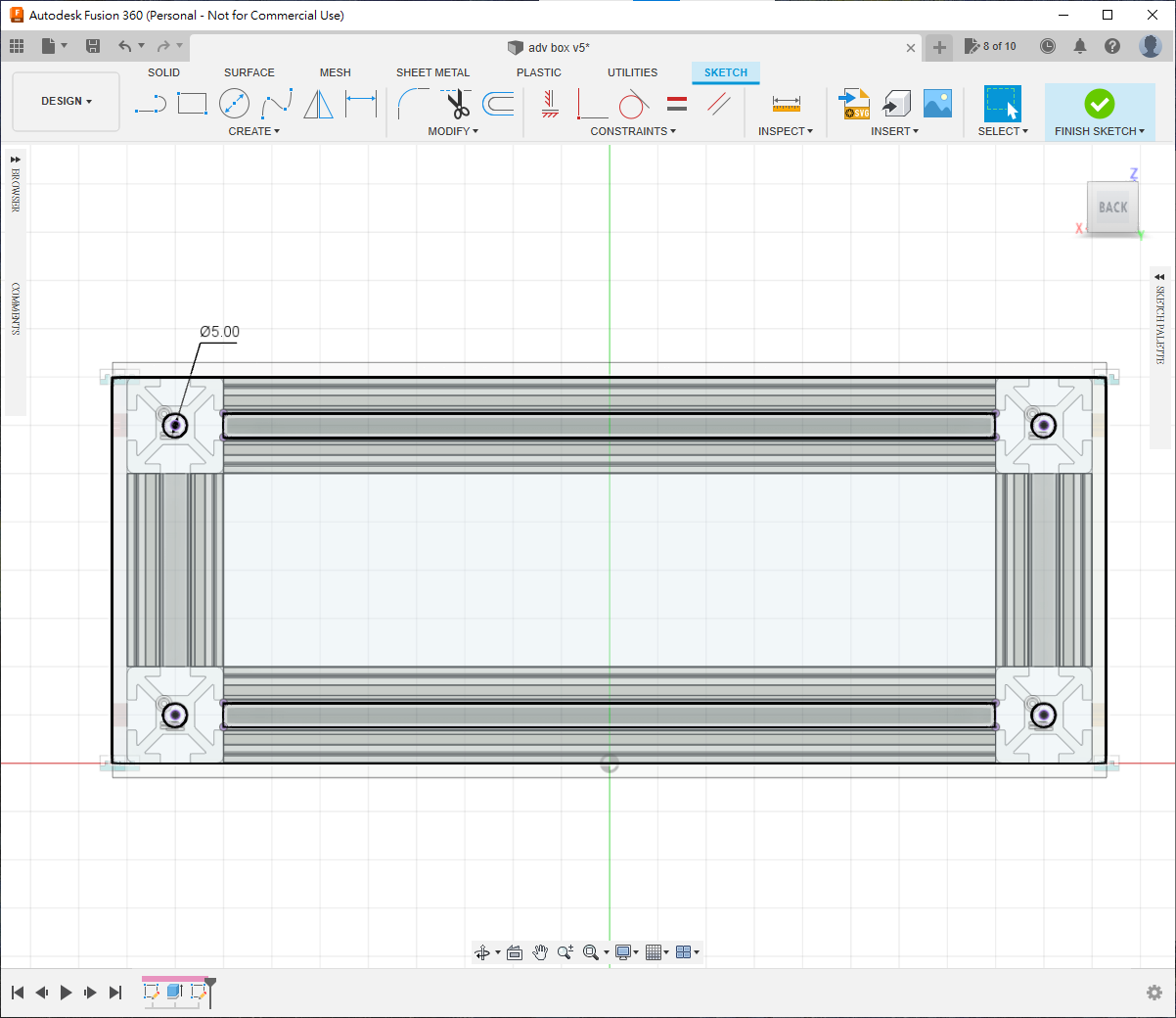Click Insert SVG icon
The width and height of the screenshot is (1176, 1018).
point(855,103)
